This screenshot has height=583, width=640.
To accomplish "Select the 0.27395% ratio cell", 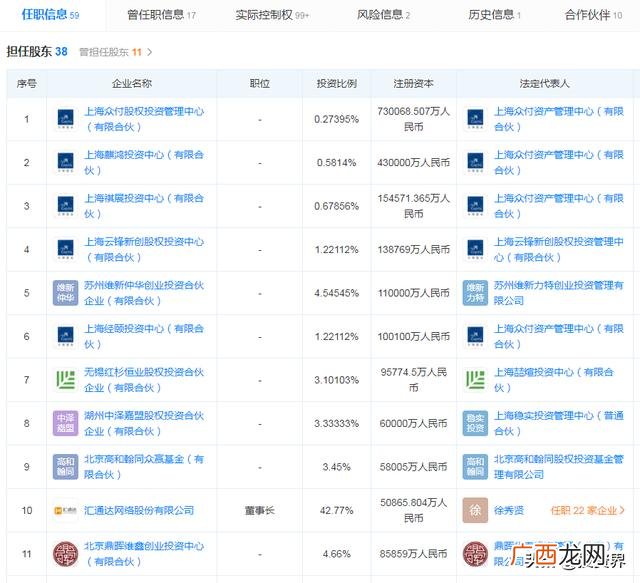I will tap(337, 119).
